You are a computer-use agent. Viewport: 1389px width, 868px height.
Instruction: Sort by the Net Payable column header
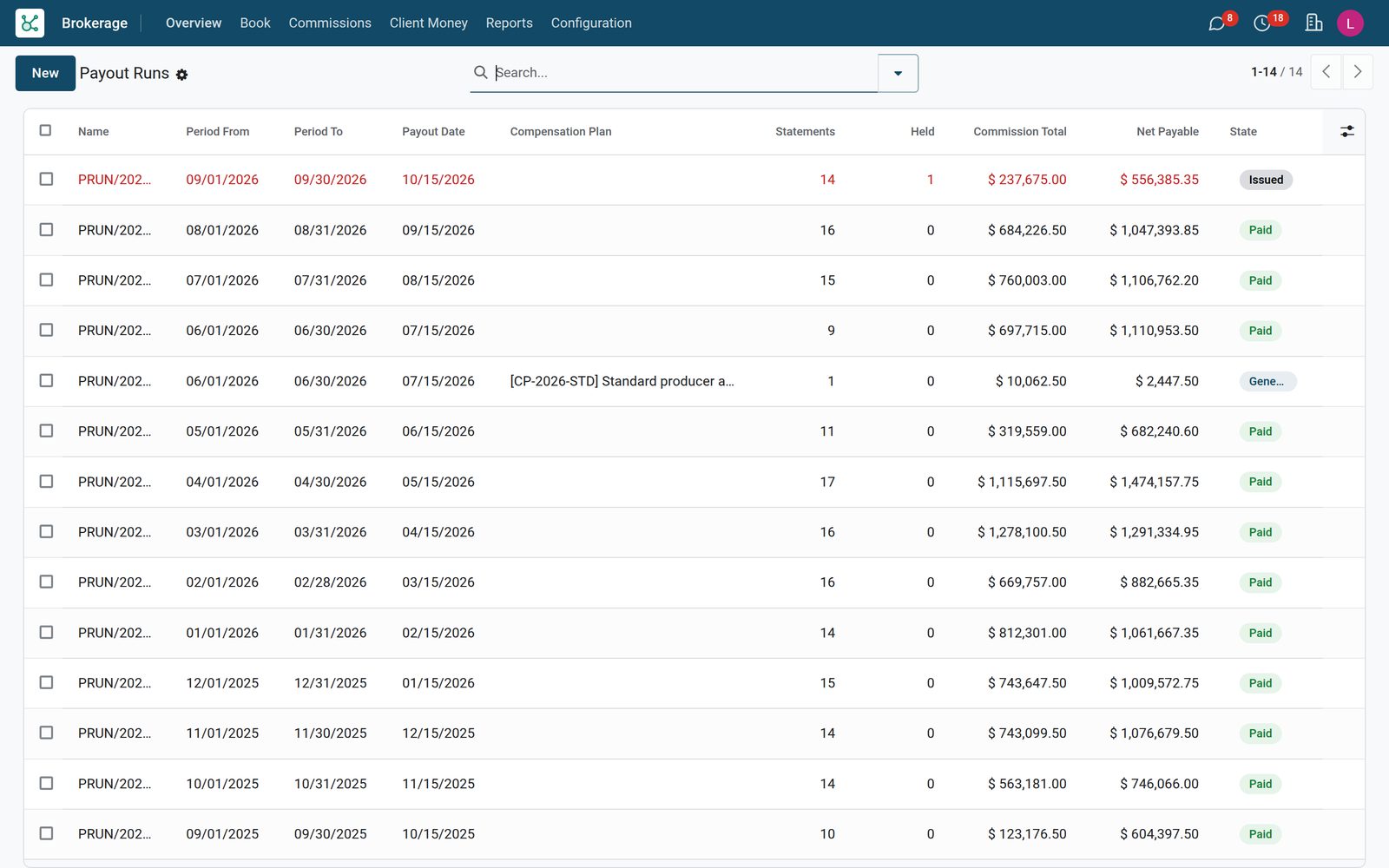point(1167,131)
